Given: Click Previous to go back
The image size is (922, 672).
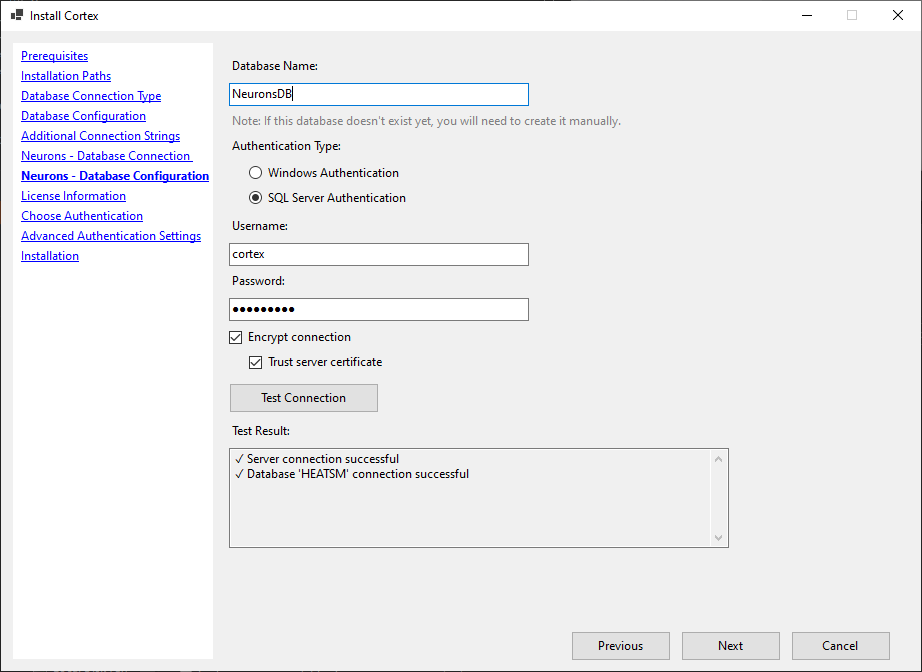Looking at the screenshot, I should (620, 645).
